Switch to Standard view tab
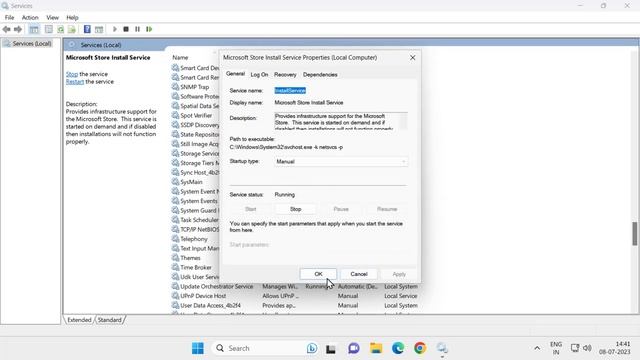This screenshot has height=360, width=640. click(x=109, y=320)
